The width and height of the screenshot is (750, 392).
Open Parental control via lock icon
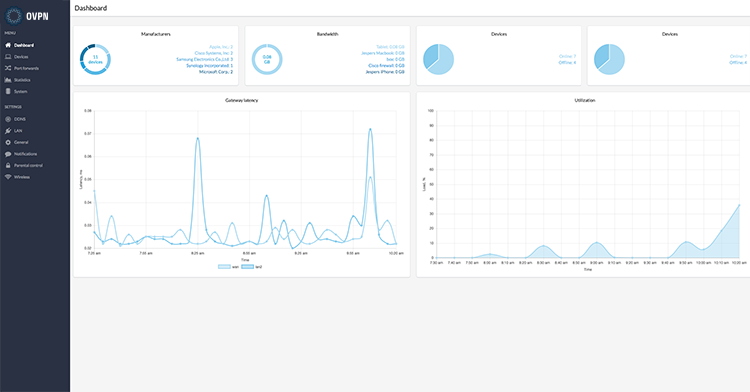(8, 165)
